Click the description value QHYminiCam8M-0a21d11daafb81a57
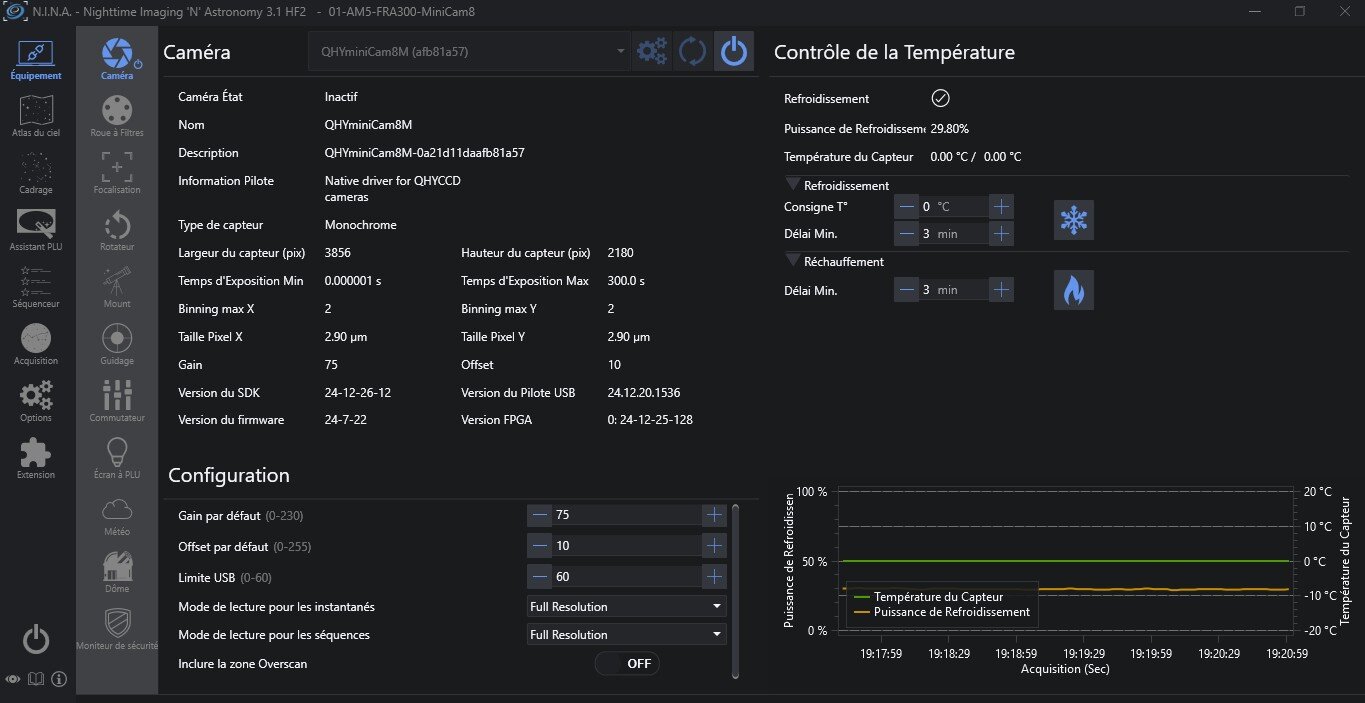The width and height of the screenshot is (1365, 703). point(425,153)
